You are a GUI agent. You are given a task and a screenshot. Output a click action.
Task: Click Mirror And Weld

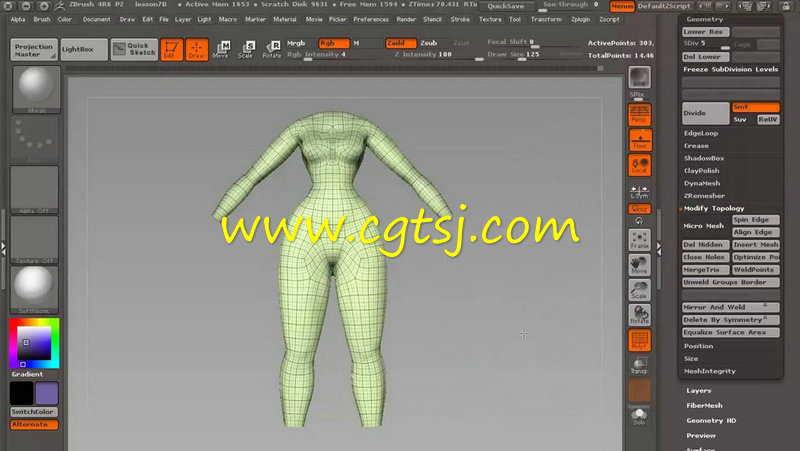coord(731,307)
